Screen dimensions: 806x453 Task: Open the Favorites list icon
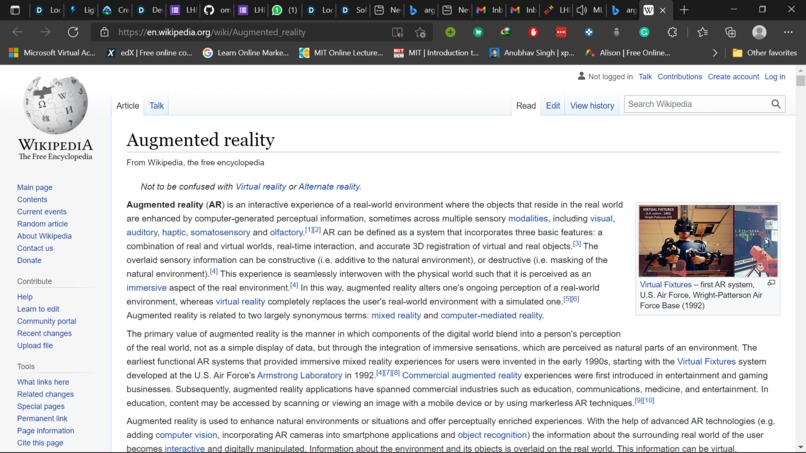702,32
